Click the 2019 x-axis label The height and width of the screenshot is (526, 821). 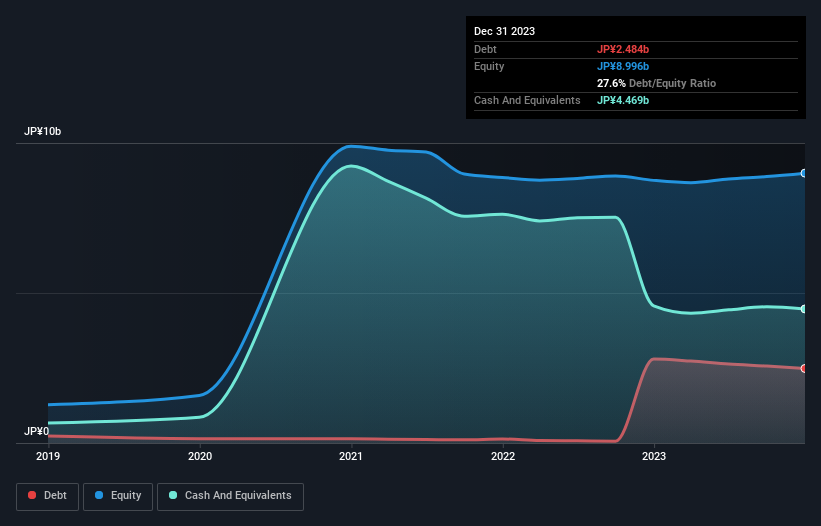pos(48,456)
